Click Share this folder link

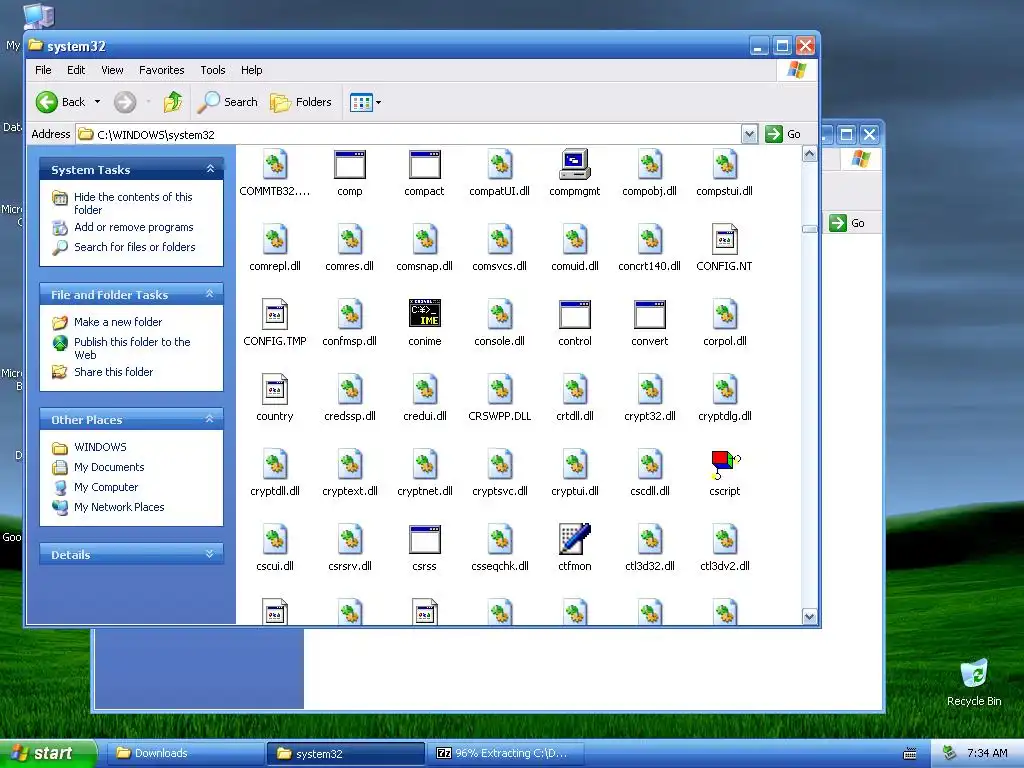(x=114, y=372)
